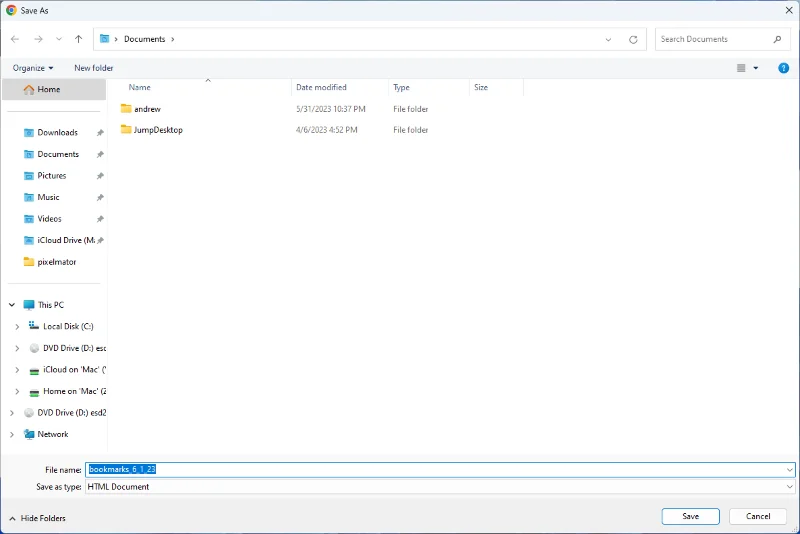The image size is (800, 534).
Task: Click the Back navigation arrow
Action: click(x=15, y=39)
